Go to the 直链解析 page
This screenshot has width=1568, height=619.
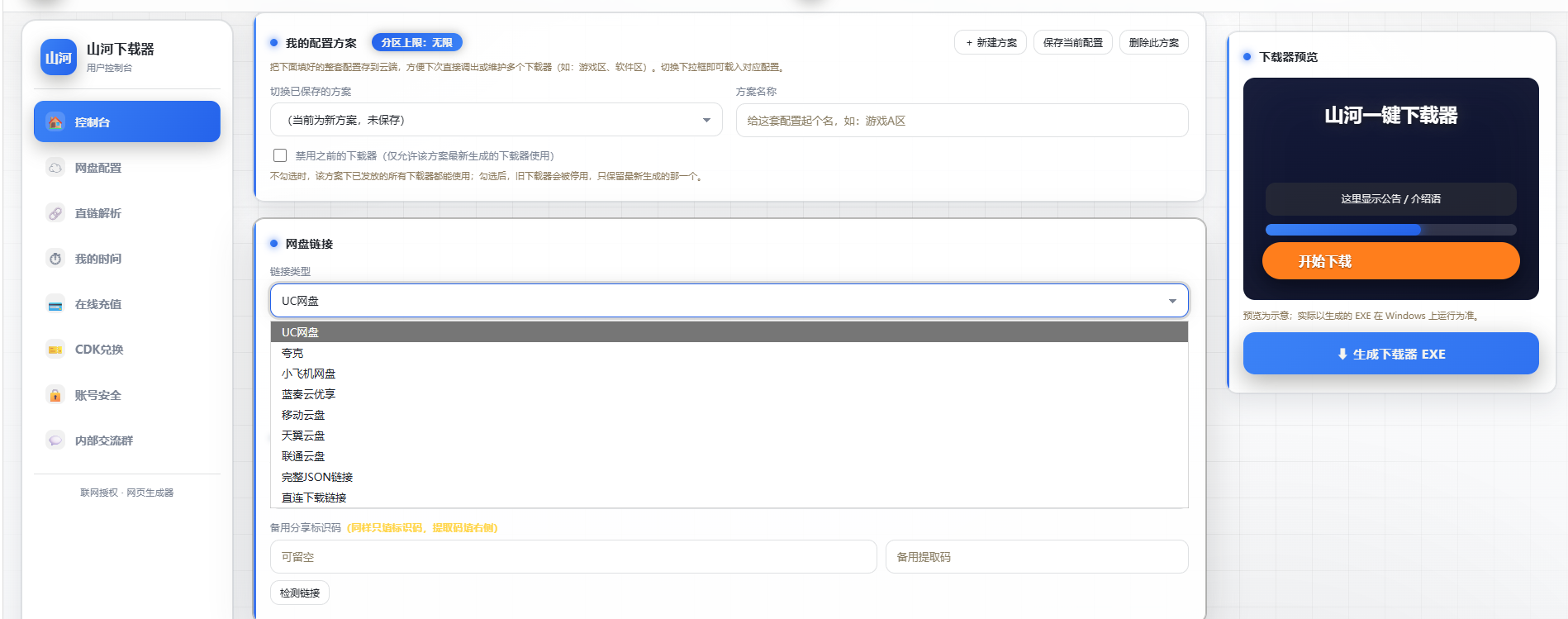[x=127, y=213]
